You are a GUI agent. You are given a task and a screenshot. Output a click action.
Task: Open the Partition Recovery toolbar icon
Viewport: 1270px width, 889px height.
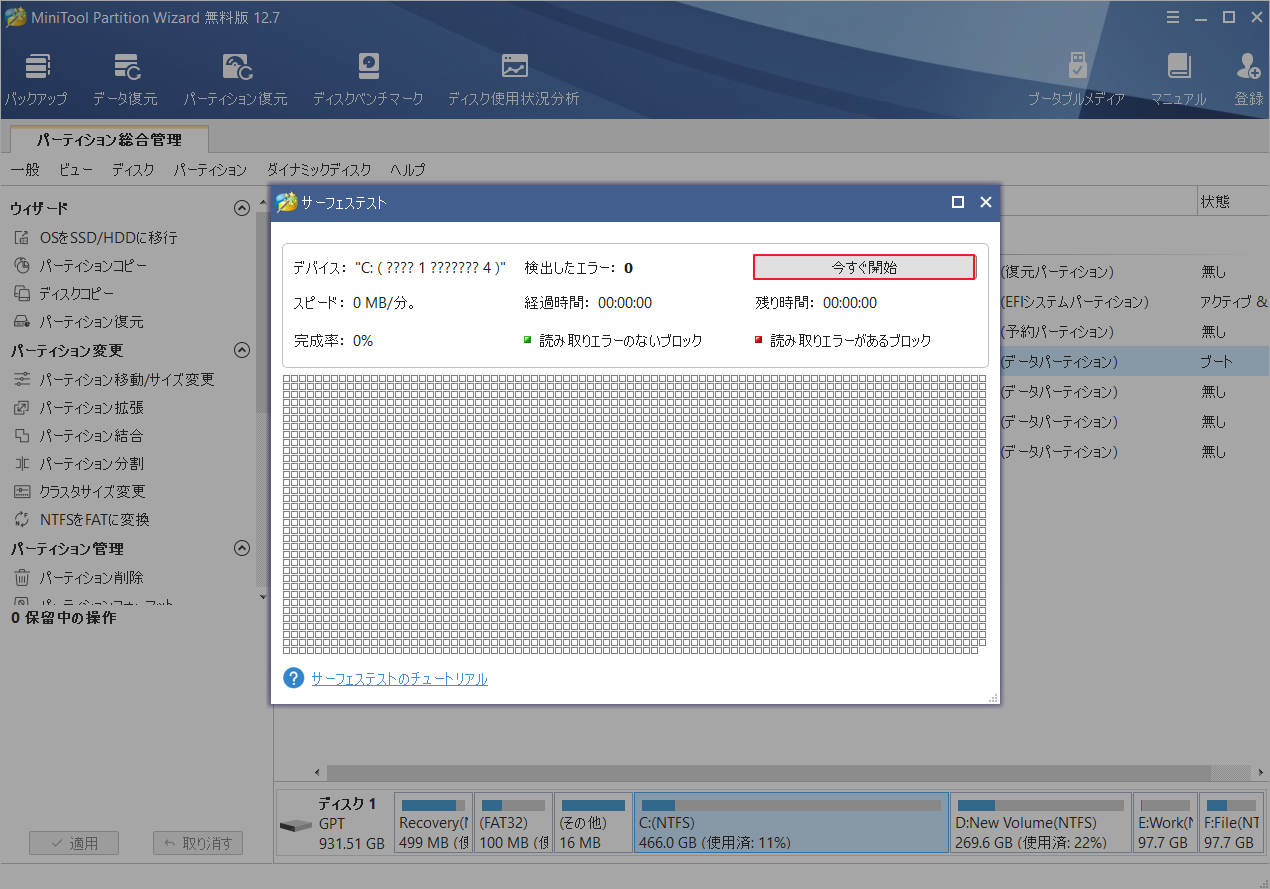(x=235, y=80)
